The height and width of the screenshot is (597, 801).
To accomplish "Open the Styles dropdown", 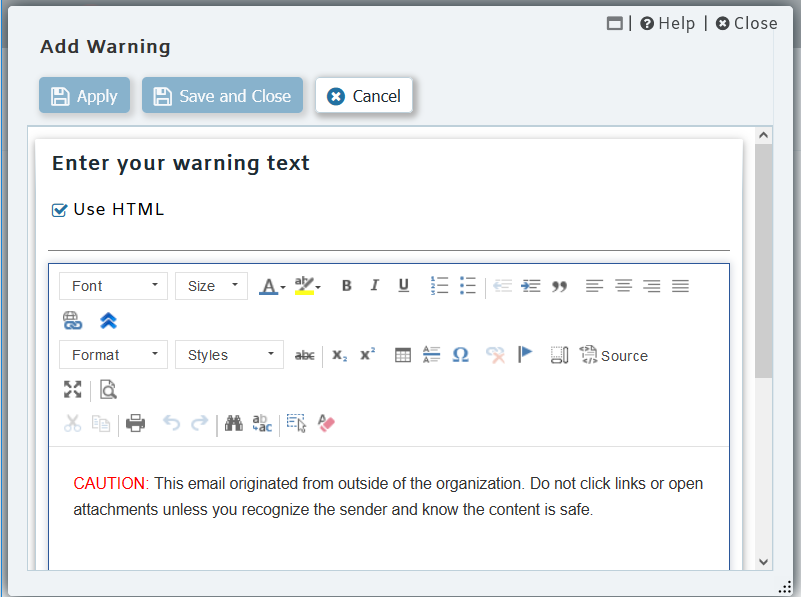I will pos(229,354).
